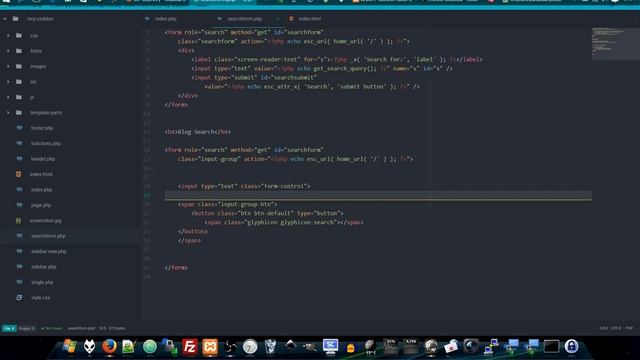
Task: Open screenshot.jpg in the tree
Action: pos(45,221)
